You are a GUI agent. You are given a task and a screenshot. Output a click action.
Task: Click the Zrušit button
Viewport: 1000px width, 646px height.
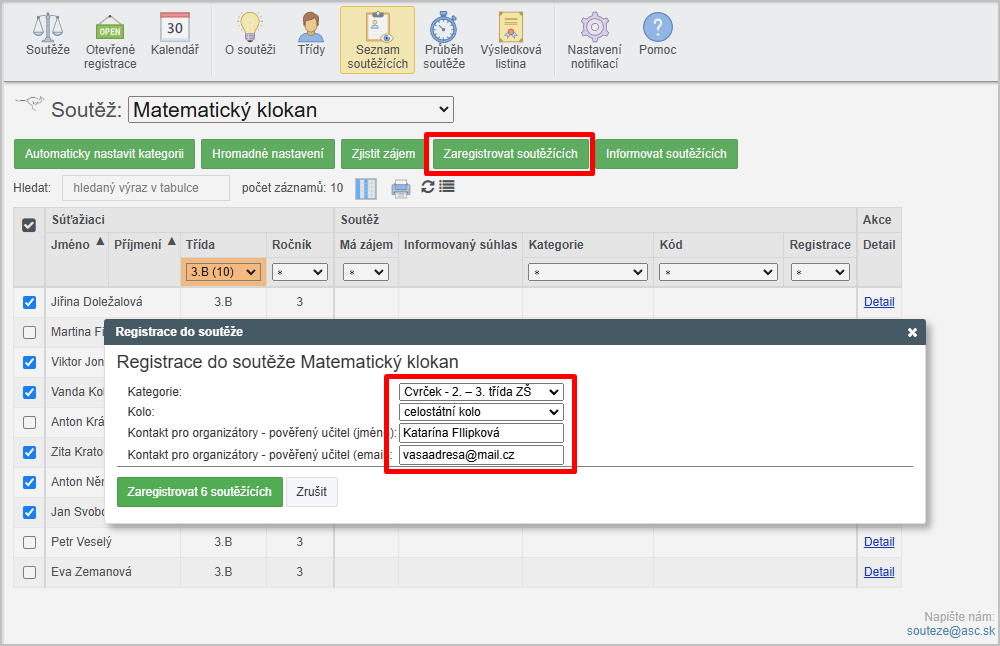click(312, 492)
